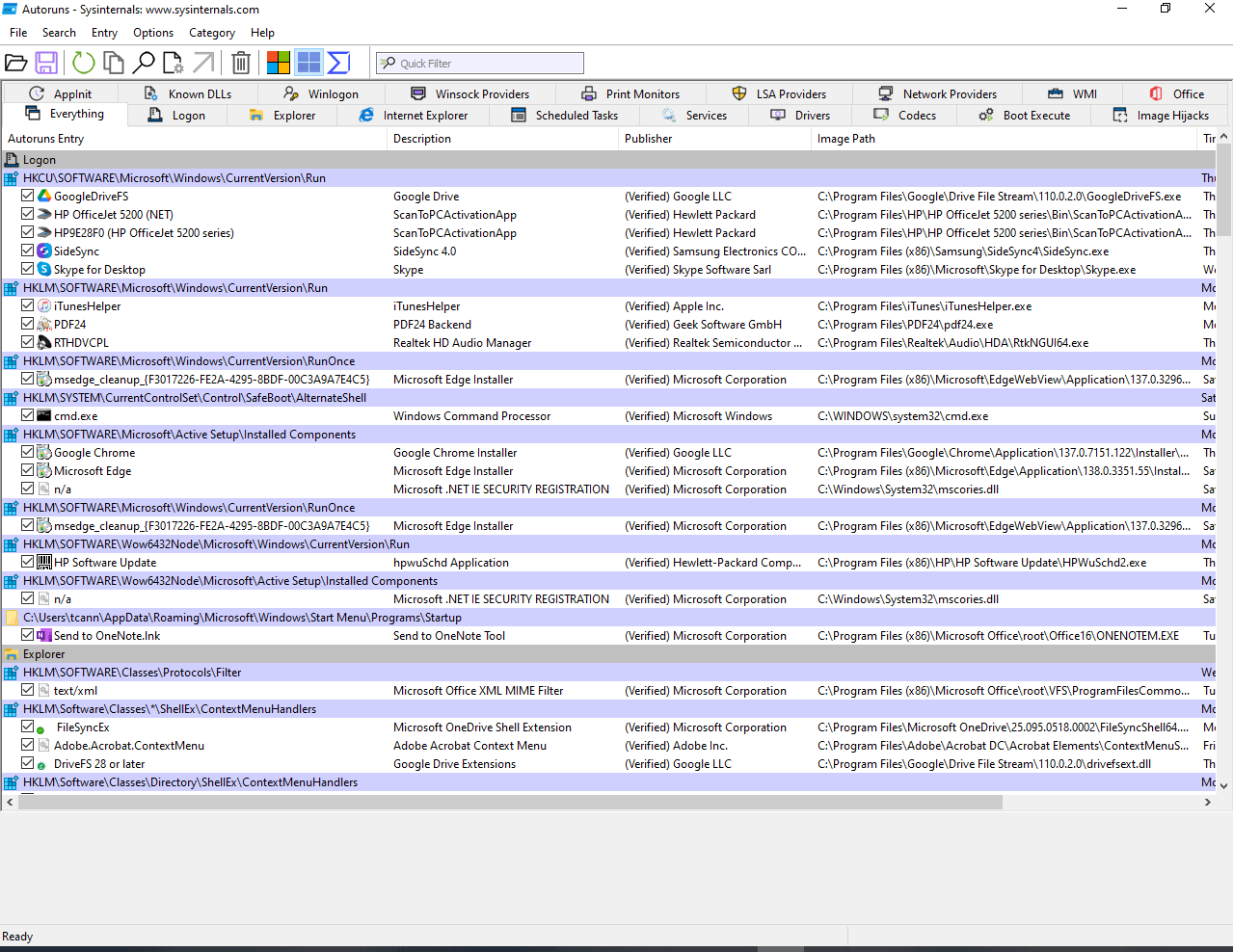Click the "(Verified) Samsung Electronics CO..." publisher cell
The height and width of the screenshot is (952, 1233).
click(x=715, y=251)
